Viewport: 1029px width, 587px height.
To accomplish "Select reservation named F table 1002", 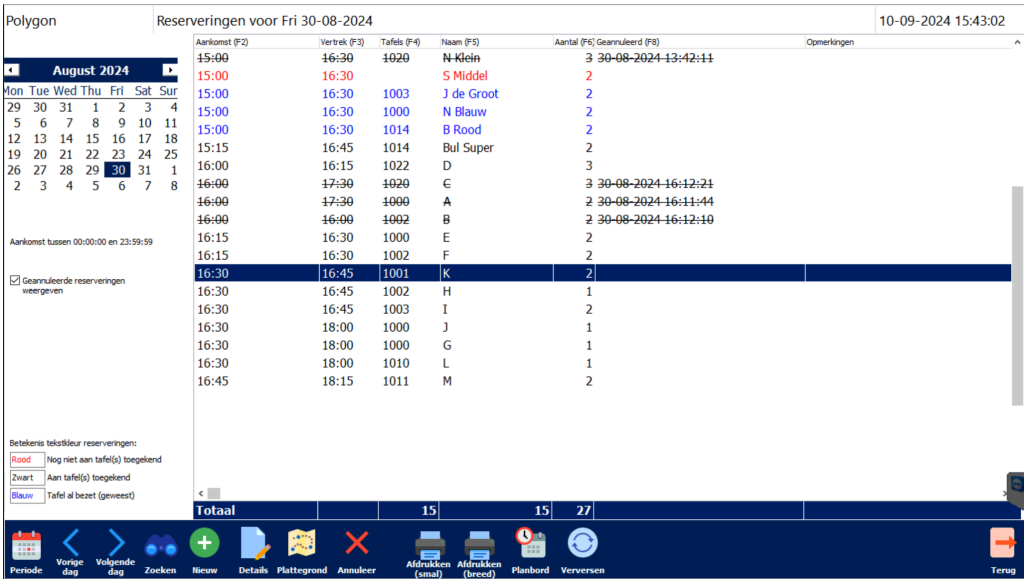I will coord(602,255).
